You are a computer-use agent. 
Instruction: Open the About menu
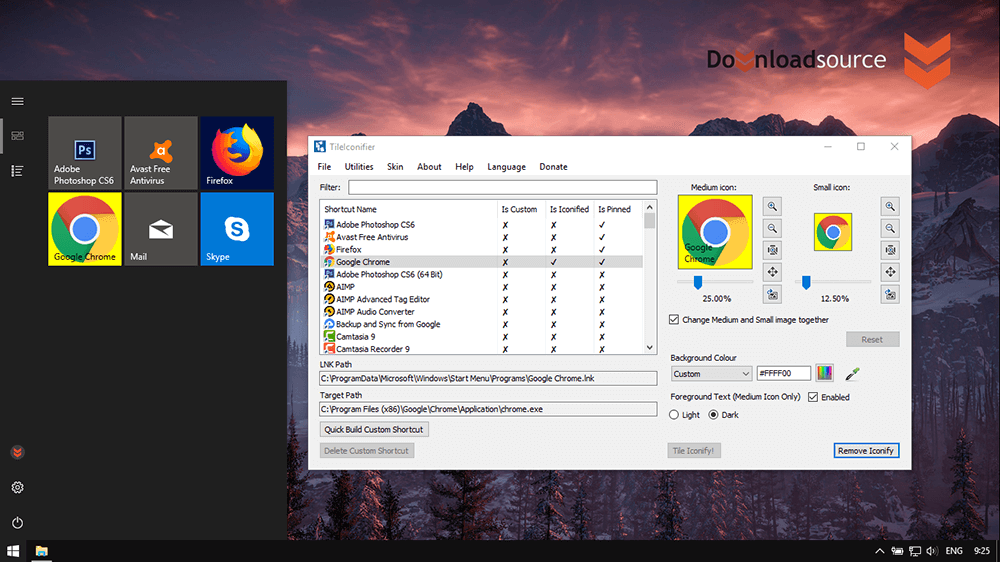(x=429, y=166)
